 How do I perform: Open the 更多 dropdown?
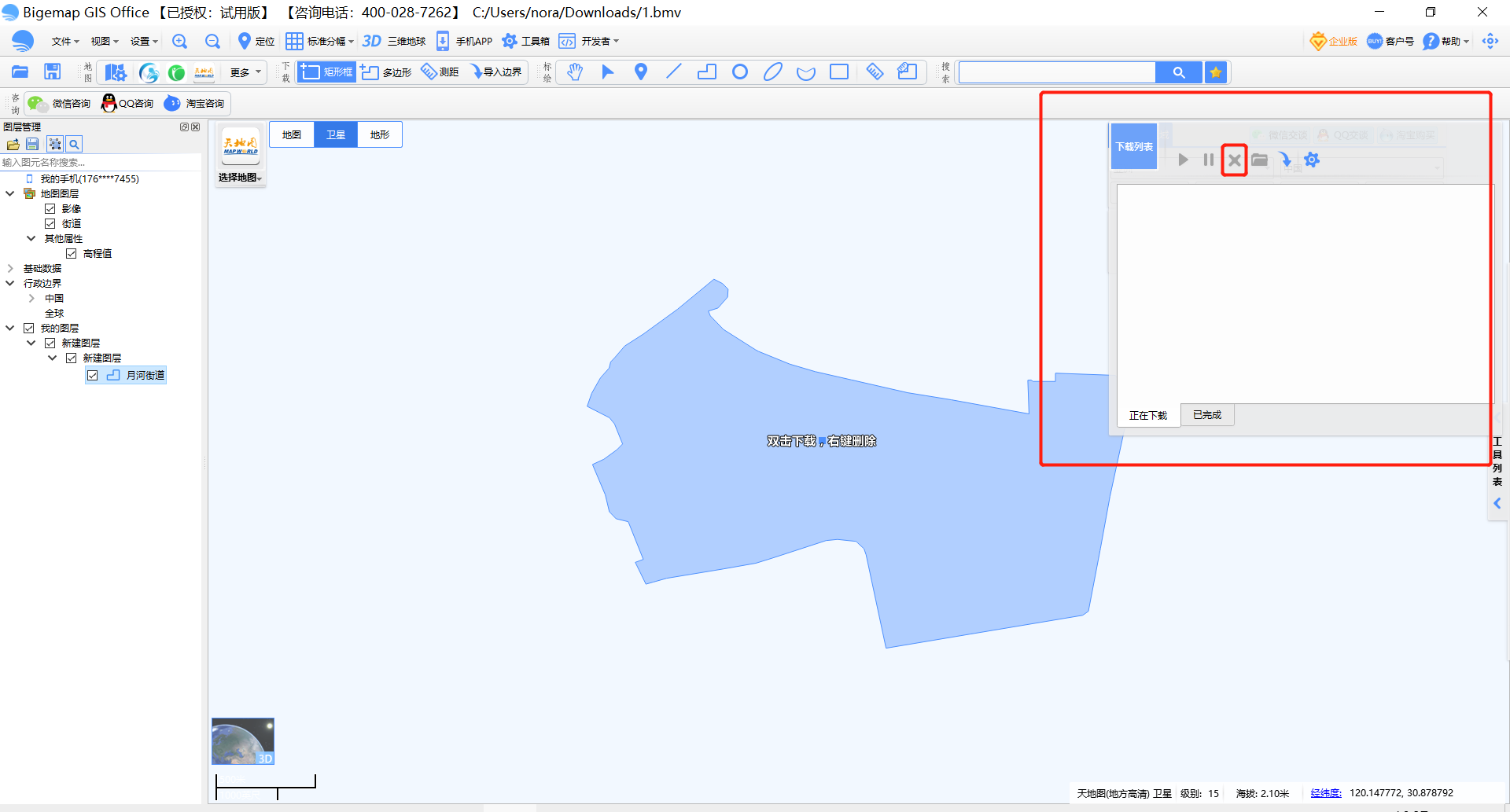pyautogui.click(x=245, y=72)
